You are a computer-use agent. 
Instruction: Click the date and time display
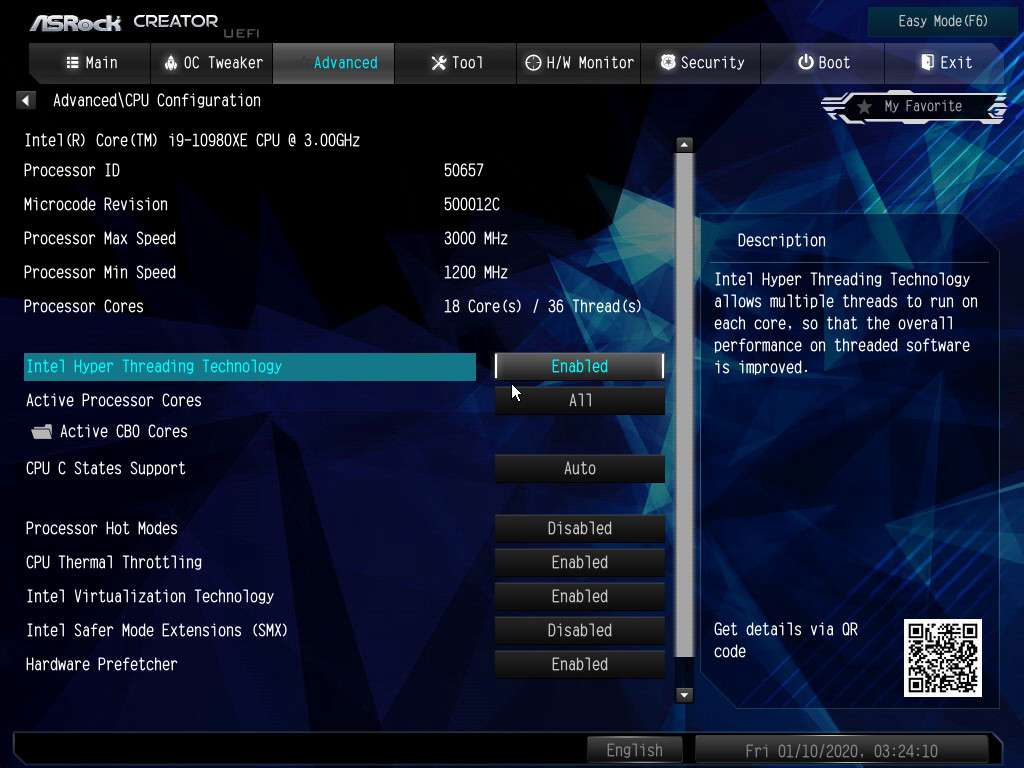(841, 750)
